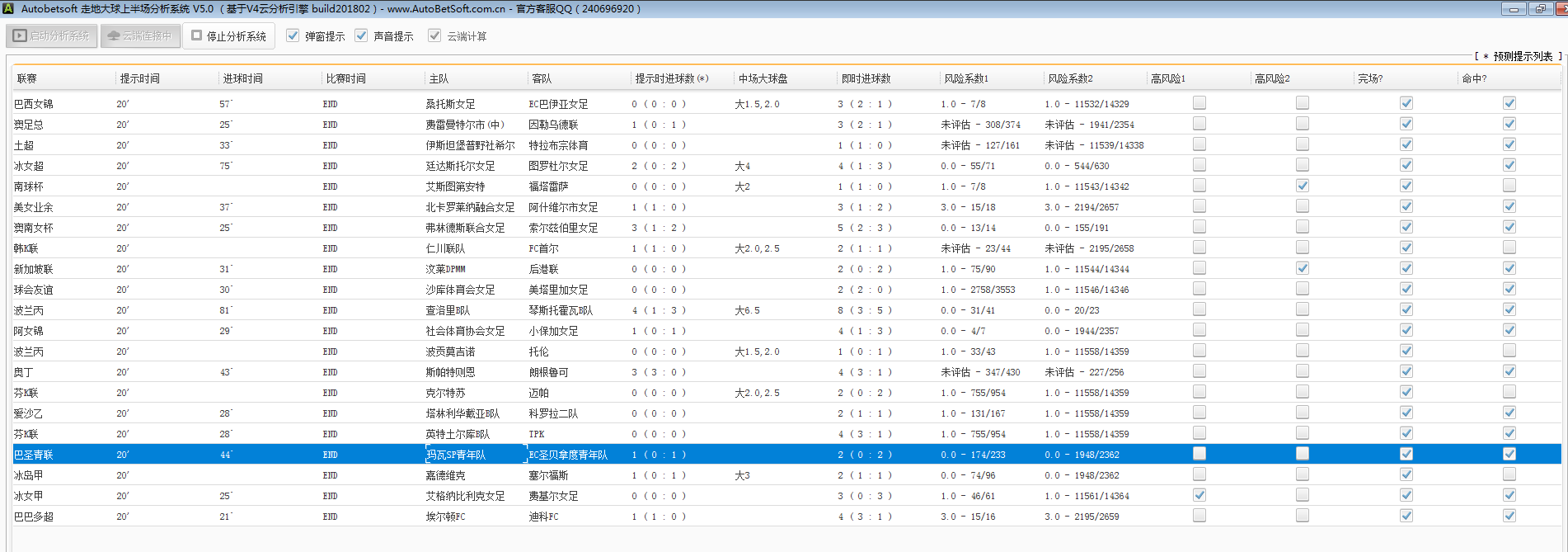Uncheck 完场? box in the 巴巴多超 row
The height and width of the screenshot is (552, 1568).
pyautogui.click(x=1406, y=516)
